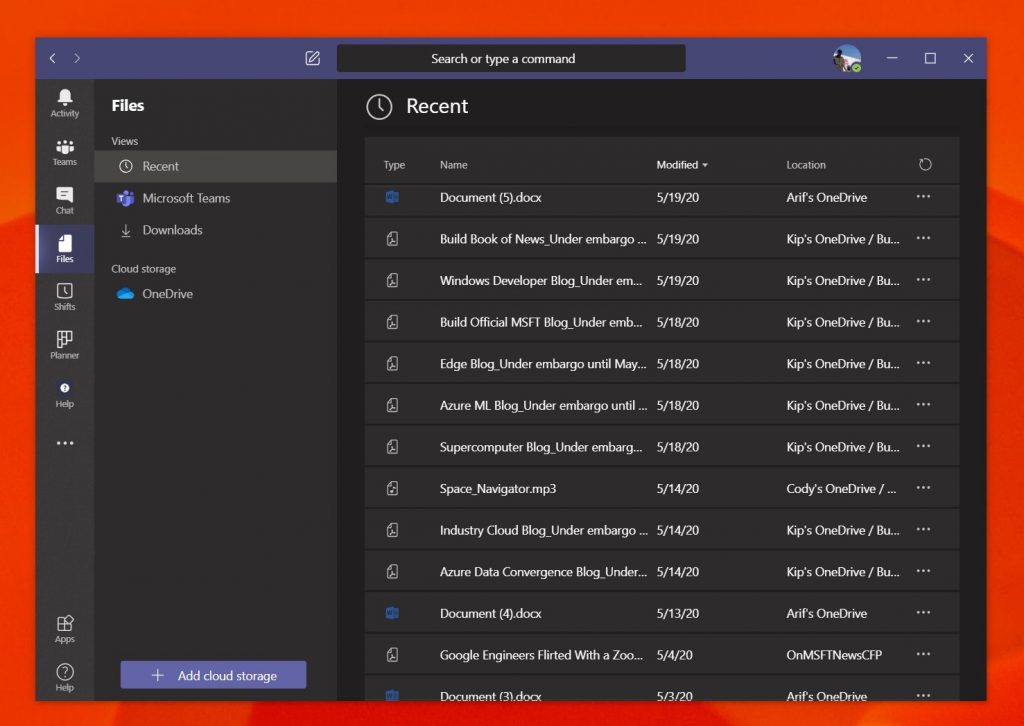Select the Recent view
The height and width of the screenshot is (726, 1024).
(x=216, y=166)
